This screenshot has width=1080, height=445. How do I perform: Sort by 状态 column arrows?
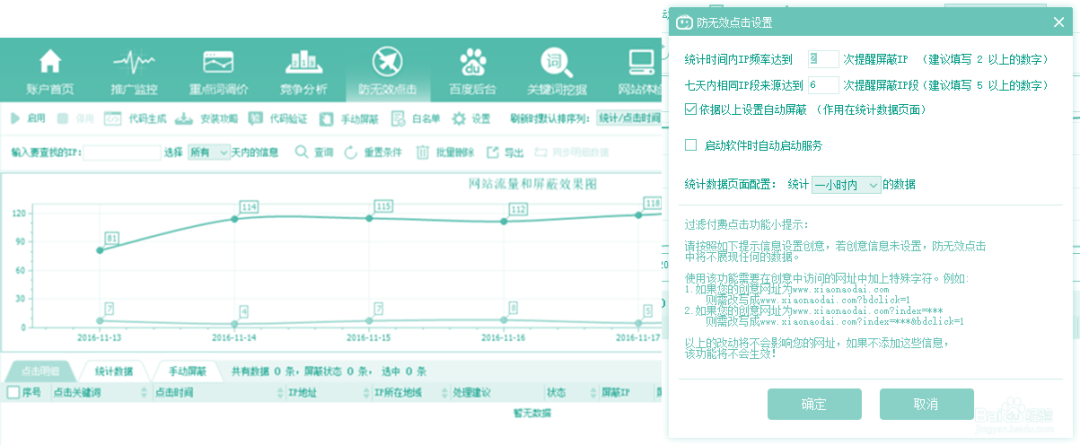tap(592, 393)
